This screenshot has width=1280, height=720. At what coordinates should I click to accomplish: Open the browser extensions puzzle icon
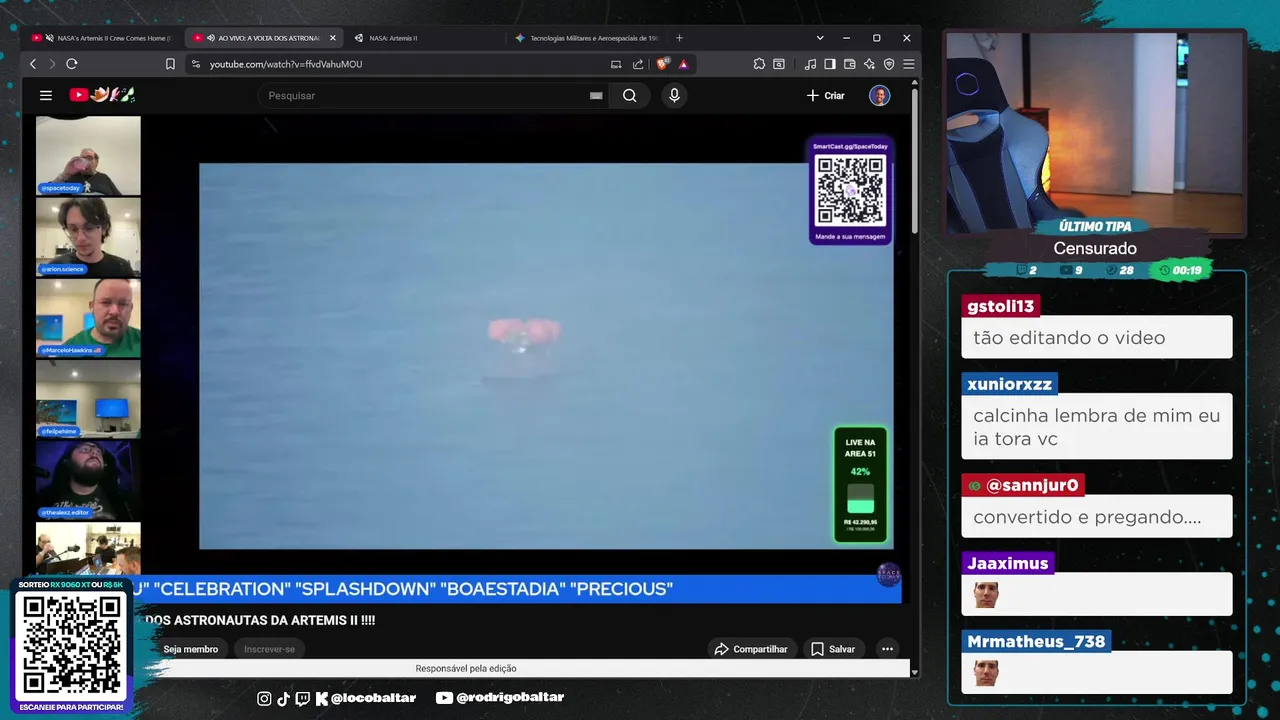759,64
